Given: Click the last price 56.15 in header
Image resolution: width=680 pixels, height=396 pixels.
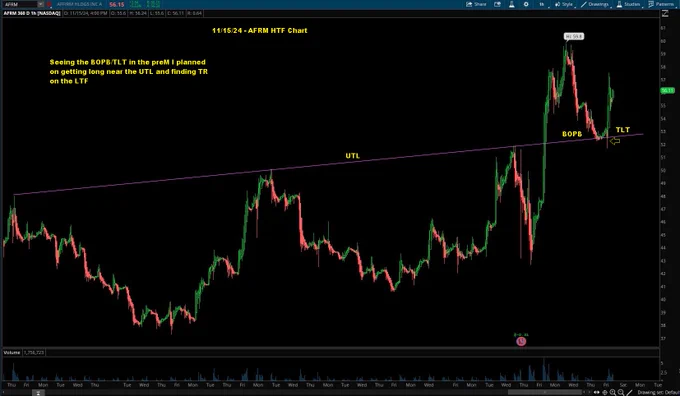Looking at the screenshot, I should tap(117, 4).
